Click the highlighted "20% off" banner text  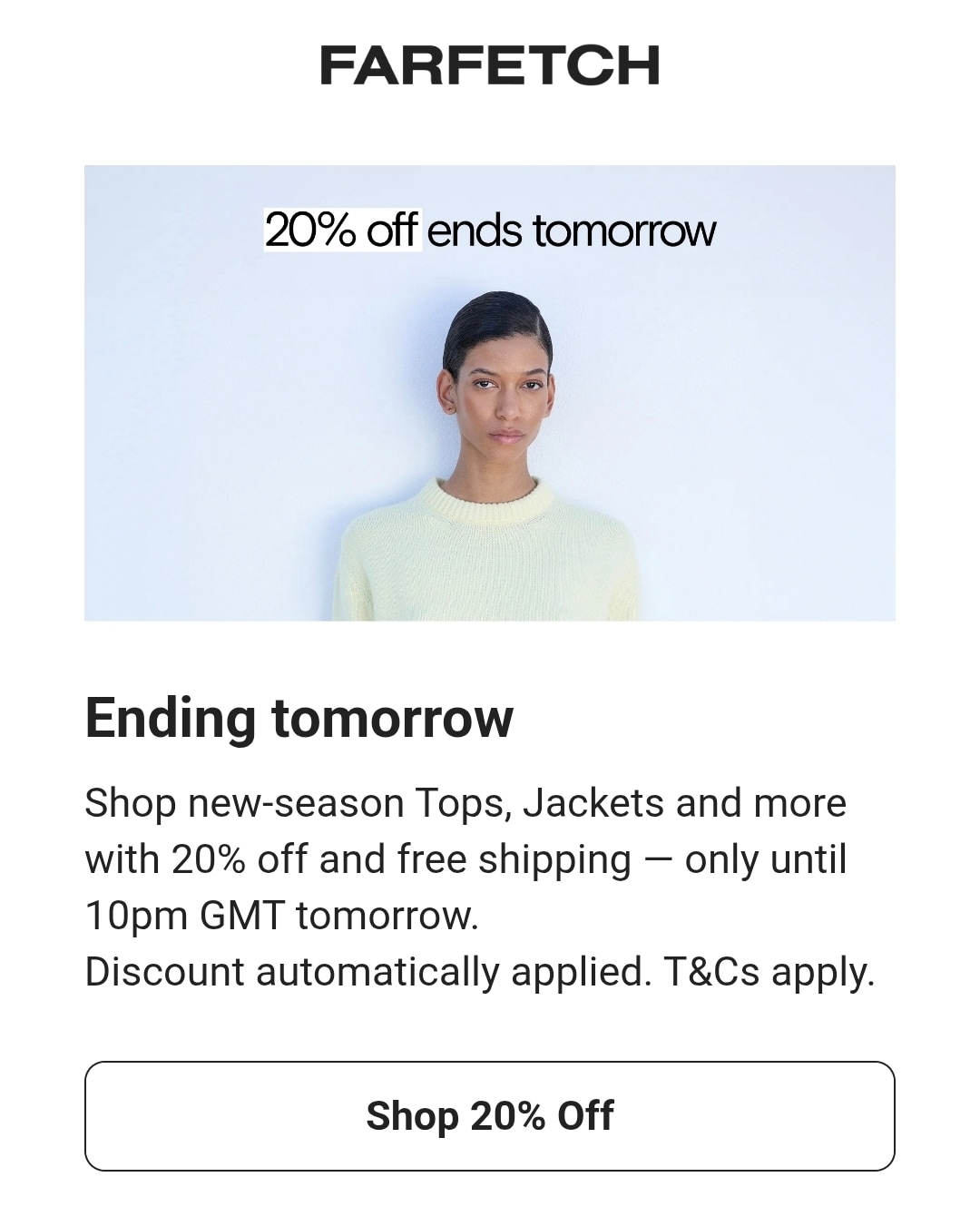(341, 230)
